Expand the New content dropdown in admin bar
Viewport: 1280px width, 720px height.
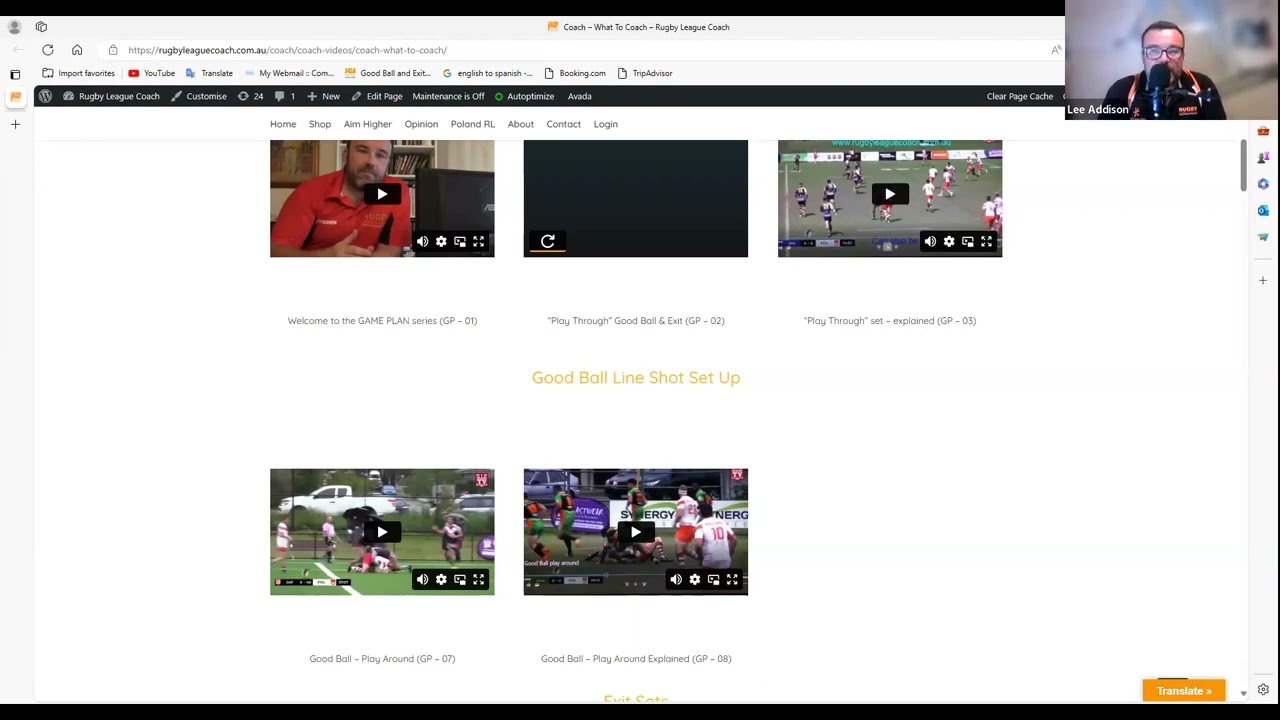323,96
